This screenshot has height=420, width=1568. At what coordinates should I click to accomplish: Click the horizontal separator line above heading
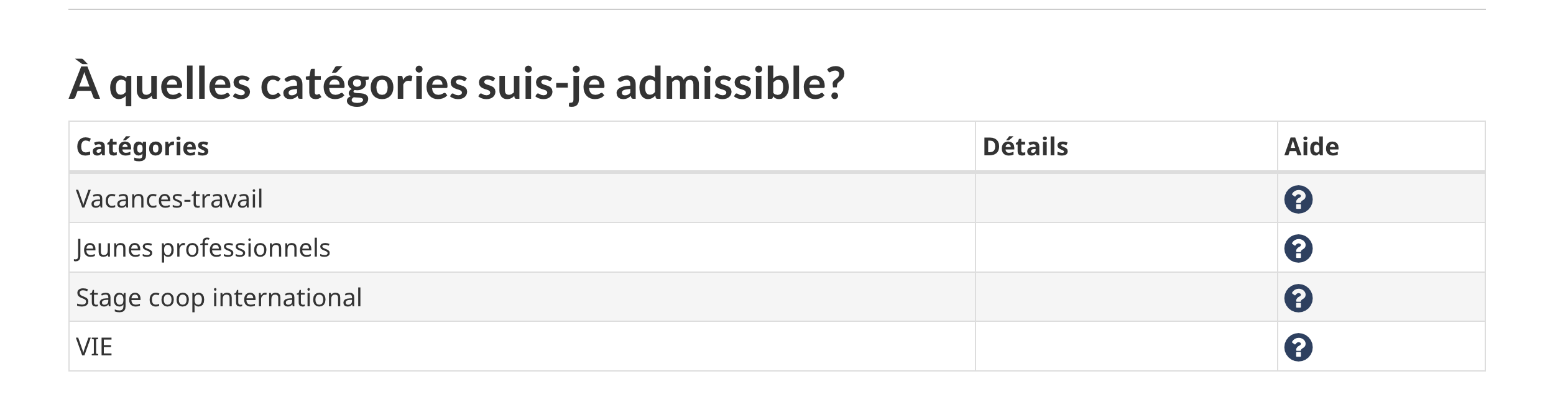[x=777, y=9]
